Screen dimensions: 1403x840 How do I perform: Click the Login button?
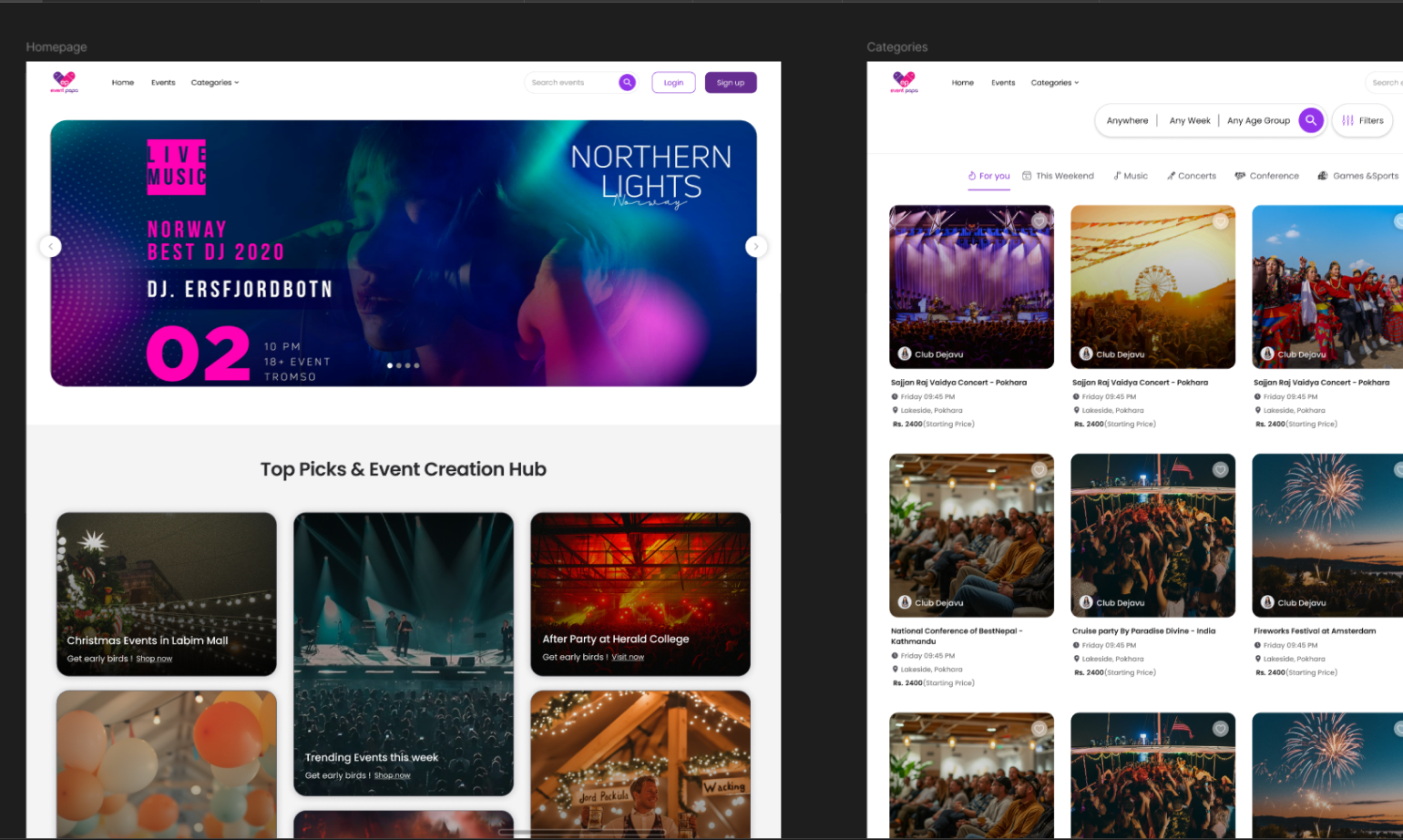tap(673, 83)
